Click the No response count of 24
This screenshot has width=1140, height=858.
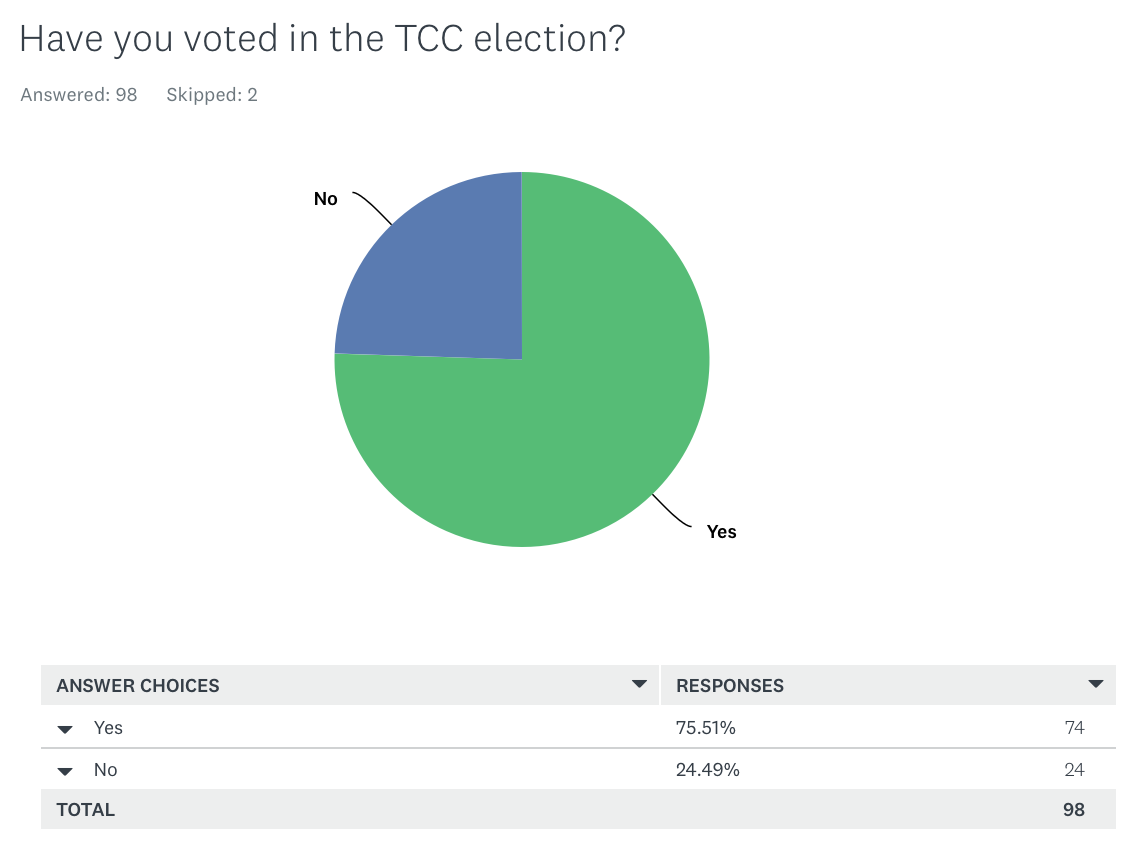1075,770
